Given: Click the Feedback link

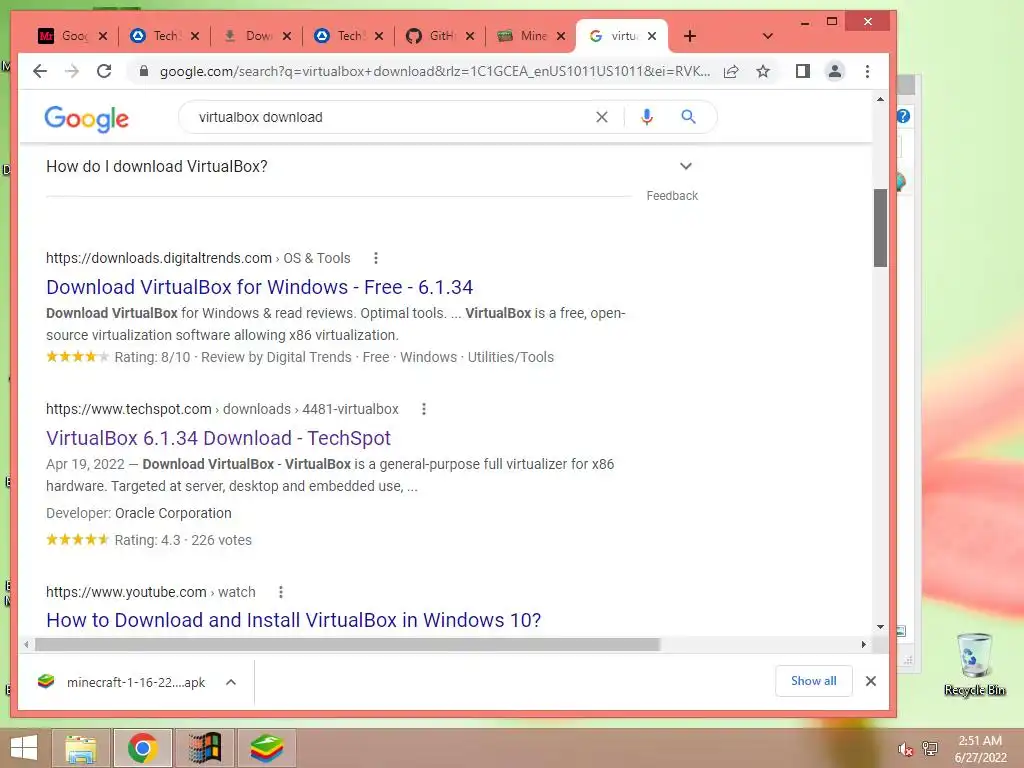Looking at the screenshot, I should click(x=672, y=196).
